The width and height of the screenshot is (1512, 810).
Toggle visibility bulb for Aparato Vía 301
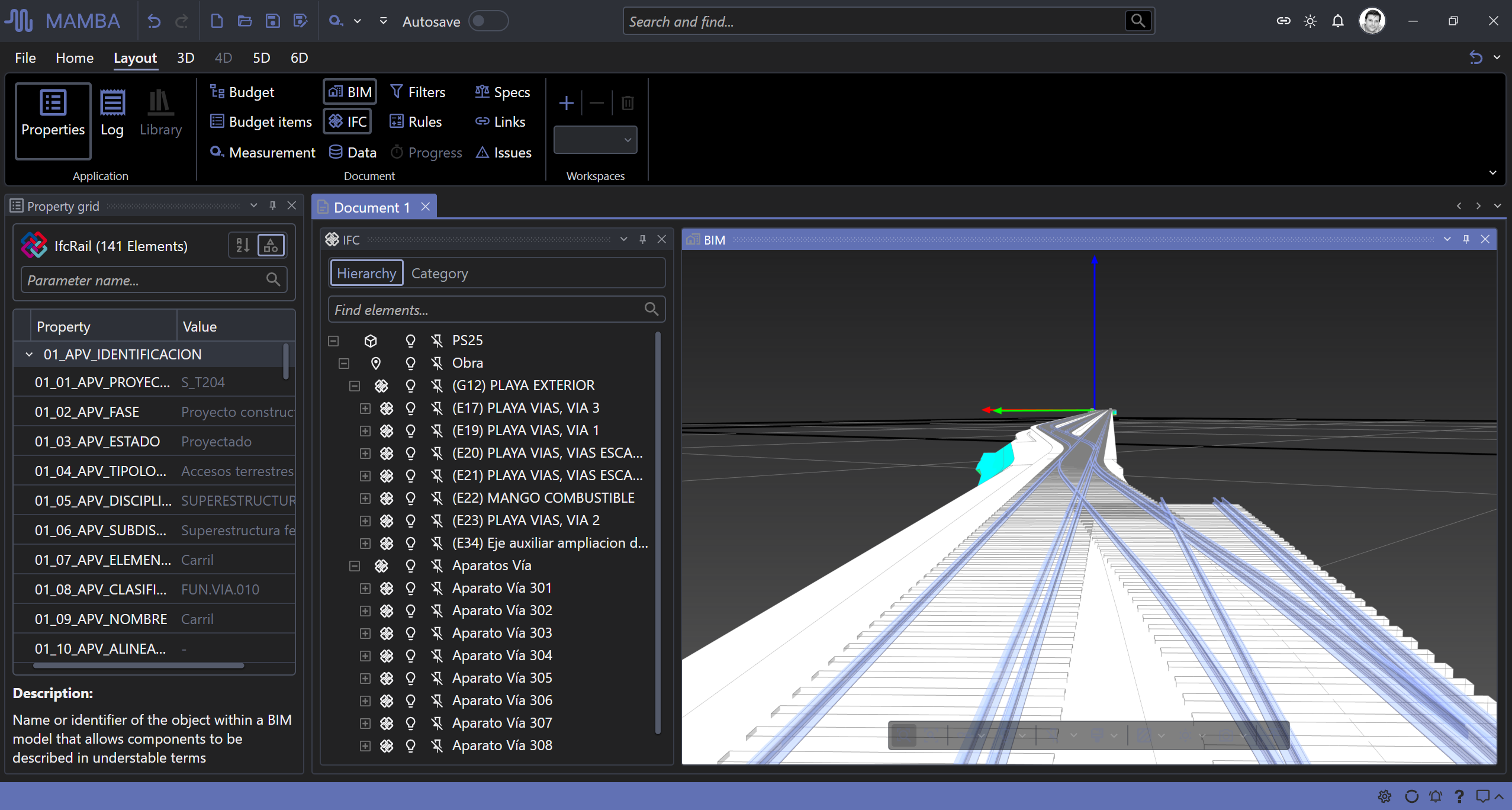410,588
